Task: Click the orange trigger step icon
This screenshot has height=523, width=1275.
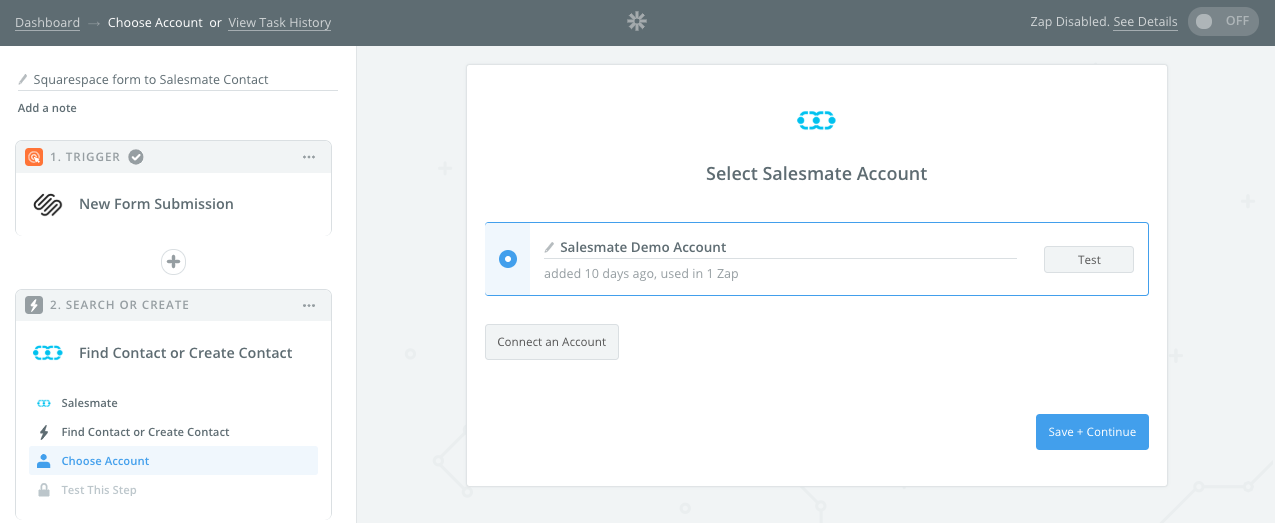Action: click(x=34, y=157)
